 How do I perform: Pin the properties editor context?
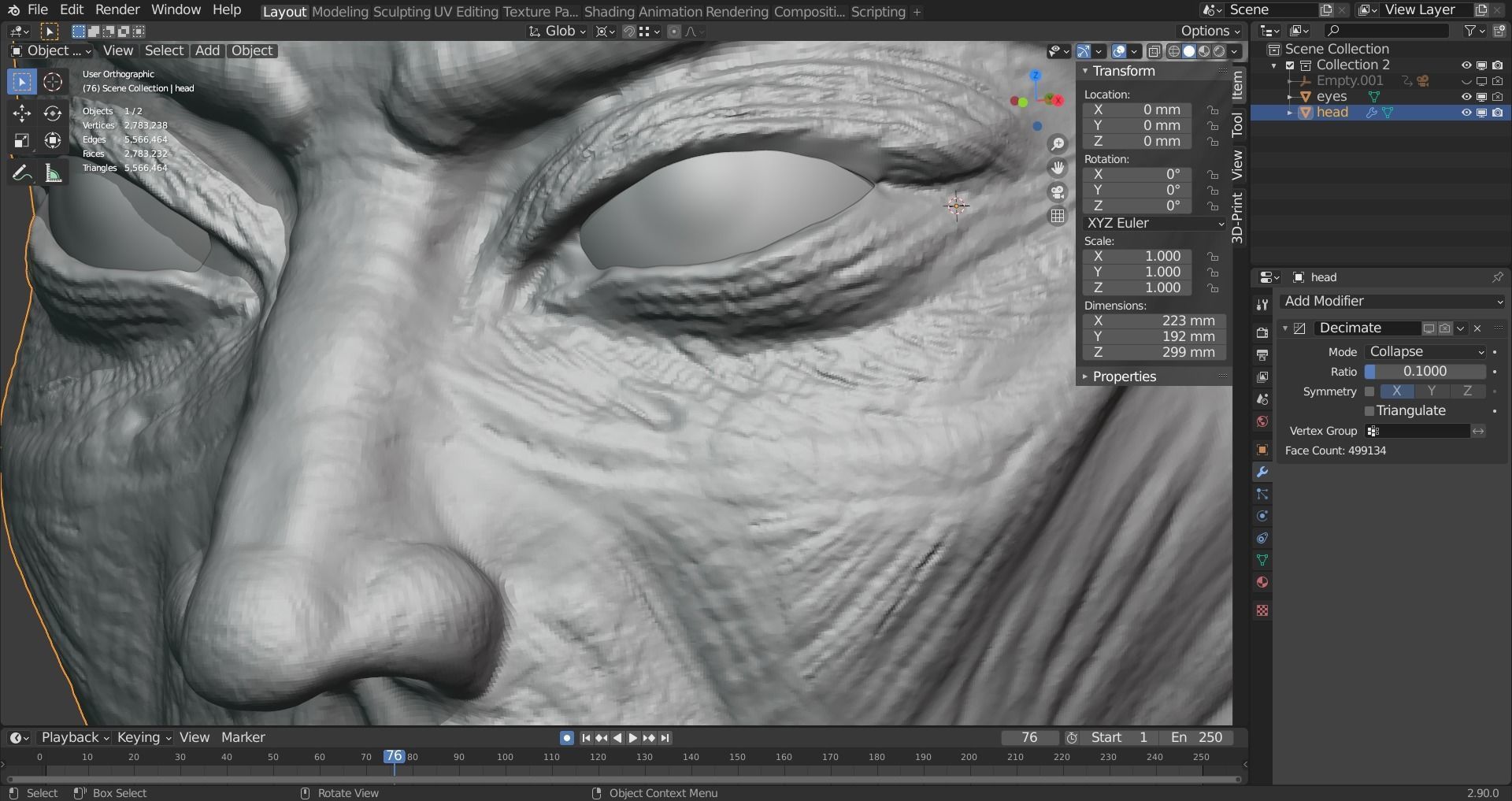pos(1497,277)
